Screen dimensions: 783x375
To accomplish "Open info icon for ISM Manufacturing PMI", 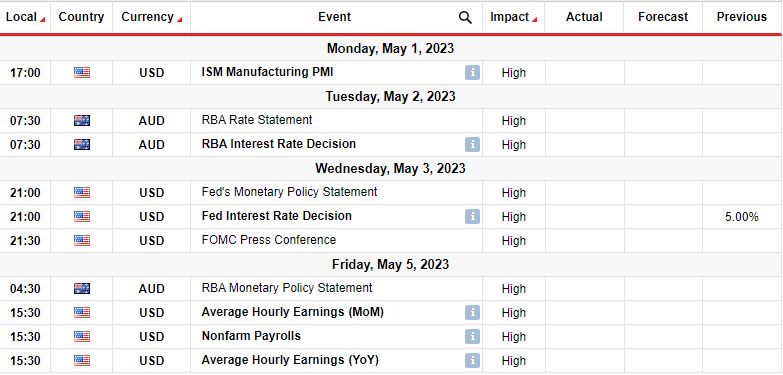I will (472, 72).
